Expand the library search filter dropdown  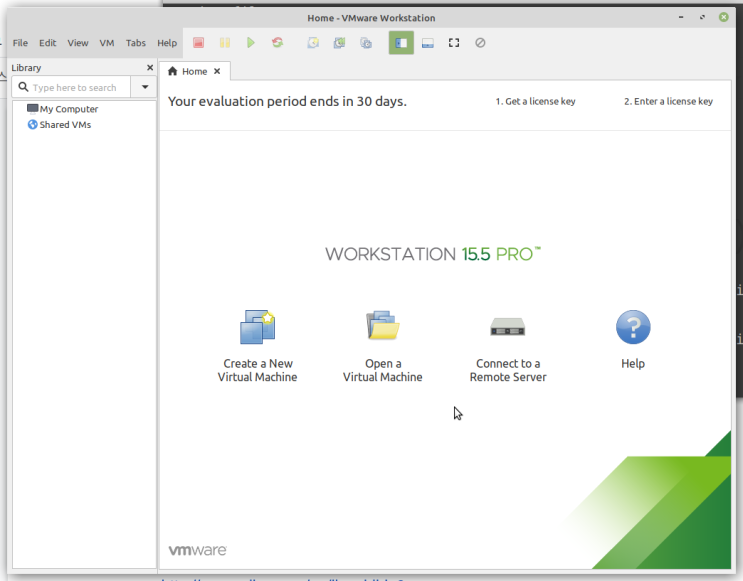(x=145, y=87)
